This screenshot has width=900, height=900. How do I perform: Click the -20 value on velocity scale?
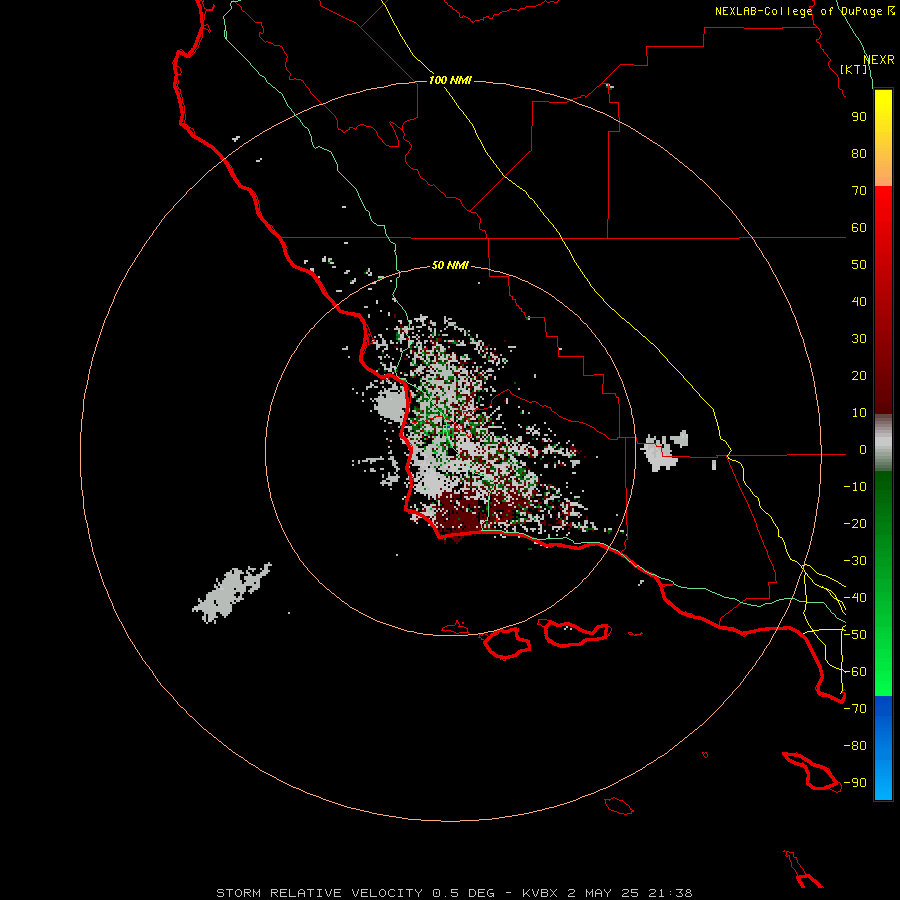855,523
